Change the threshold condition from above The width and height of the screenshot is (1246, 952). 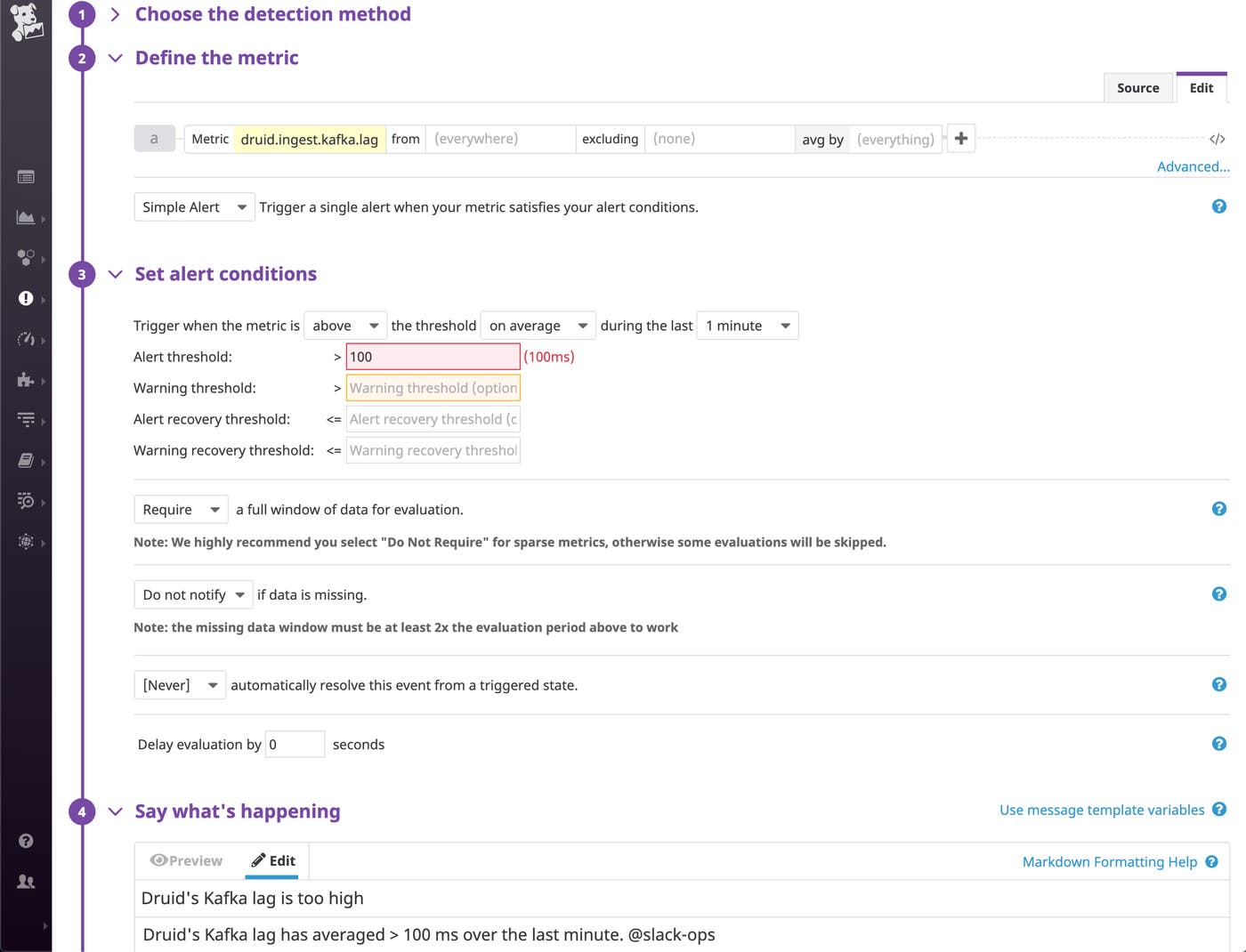point(345,325)
